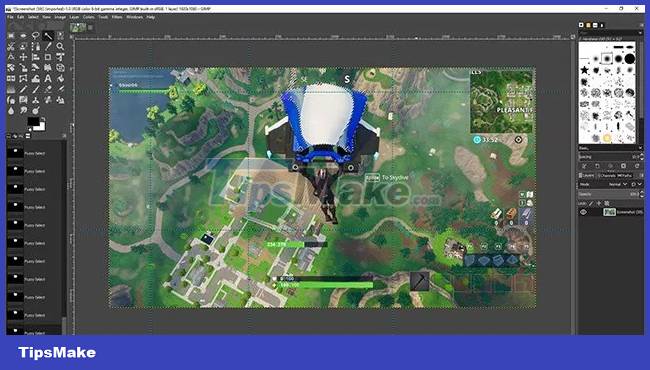Select the Measure tool

pos(11,57)
